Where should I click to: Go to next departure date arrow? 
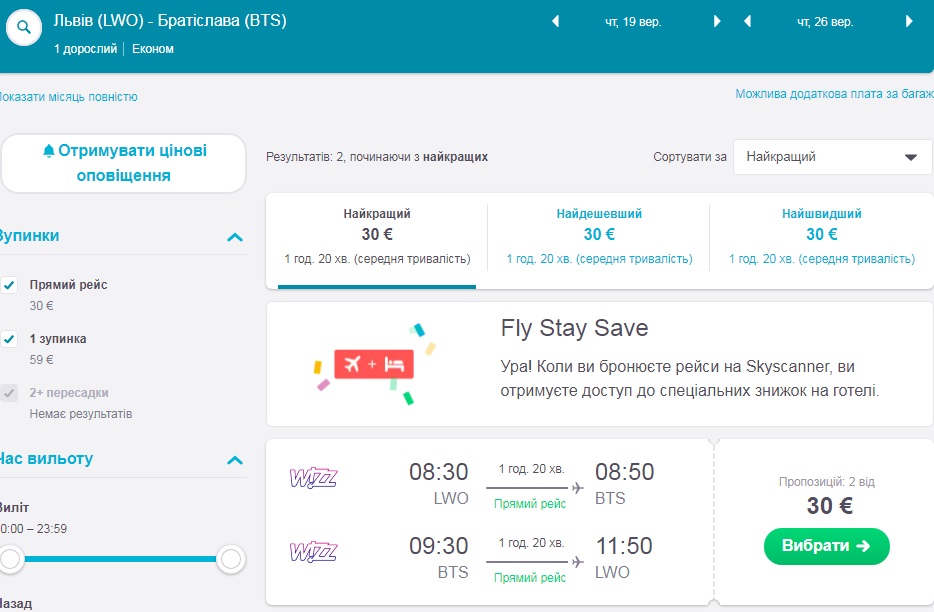[717, 22]
